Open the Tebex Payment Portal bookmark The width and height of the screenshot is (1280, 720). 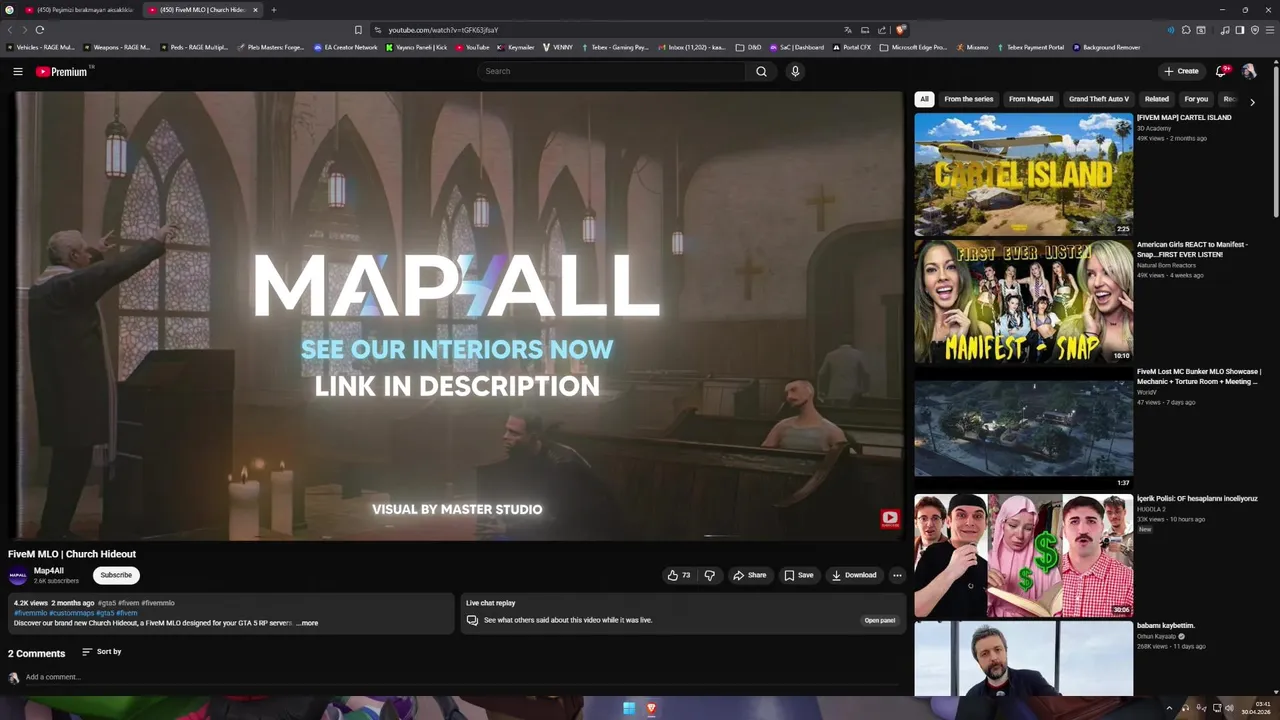[x=1030, y=47]
